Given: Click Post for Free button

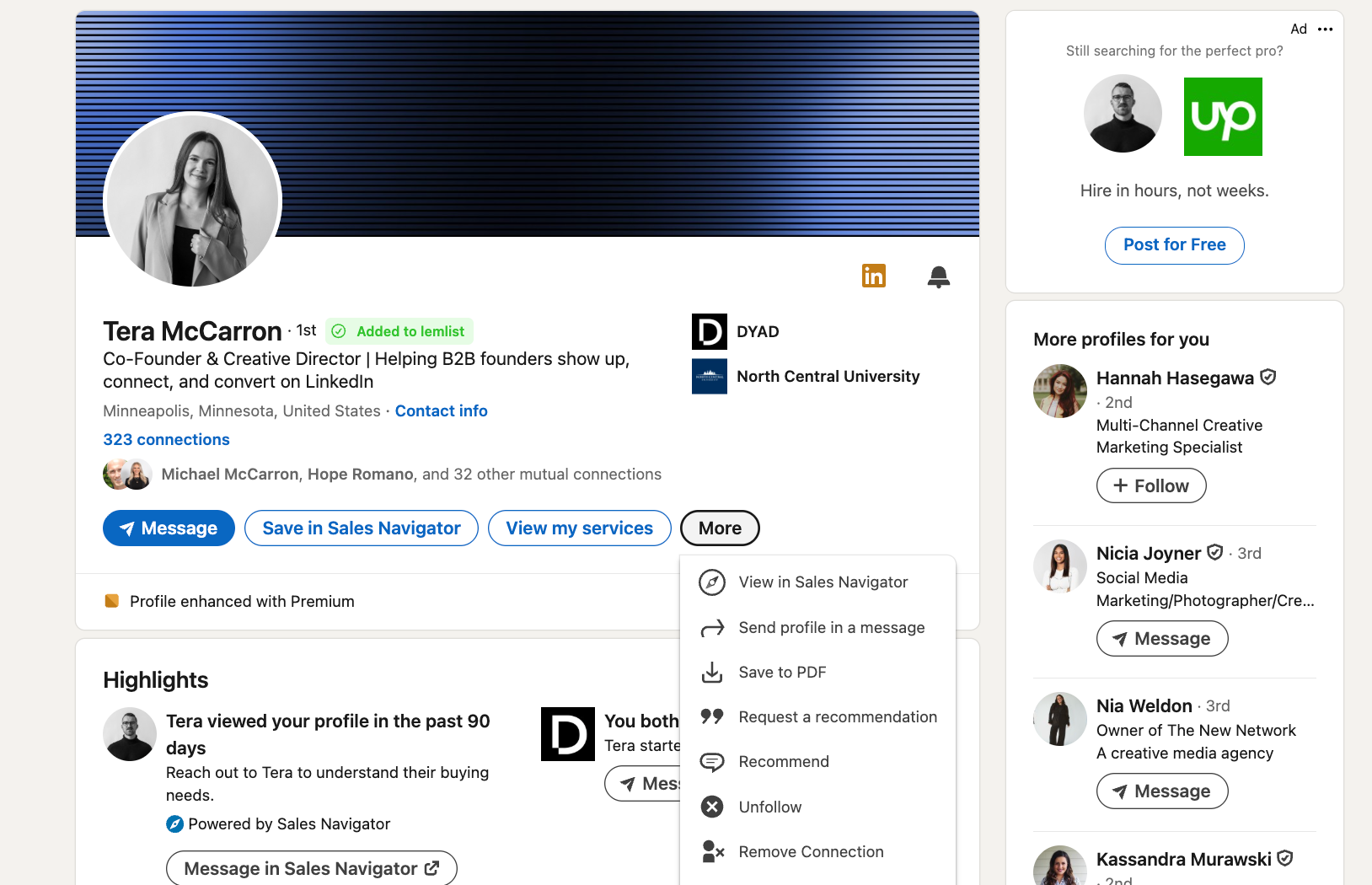Looking at the screenshot, I should click(1174, 245).
